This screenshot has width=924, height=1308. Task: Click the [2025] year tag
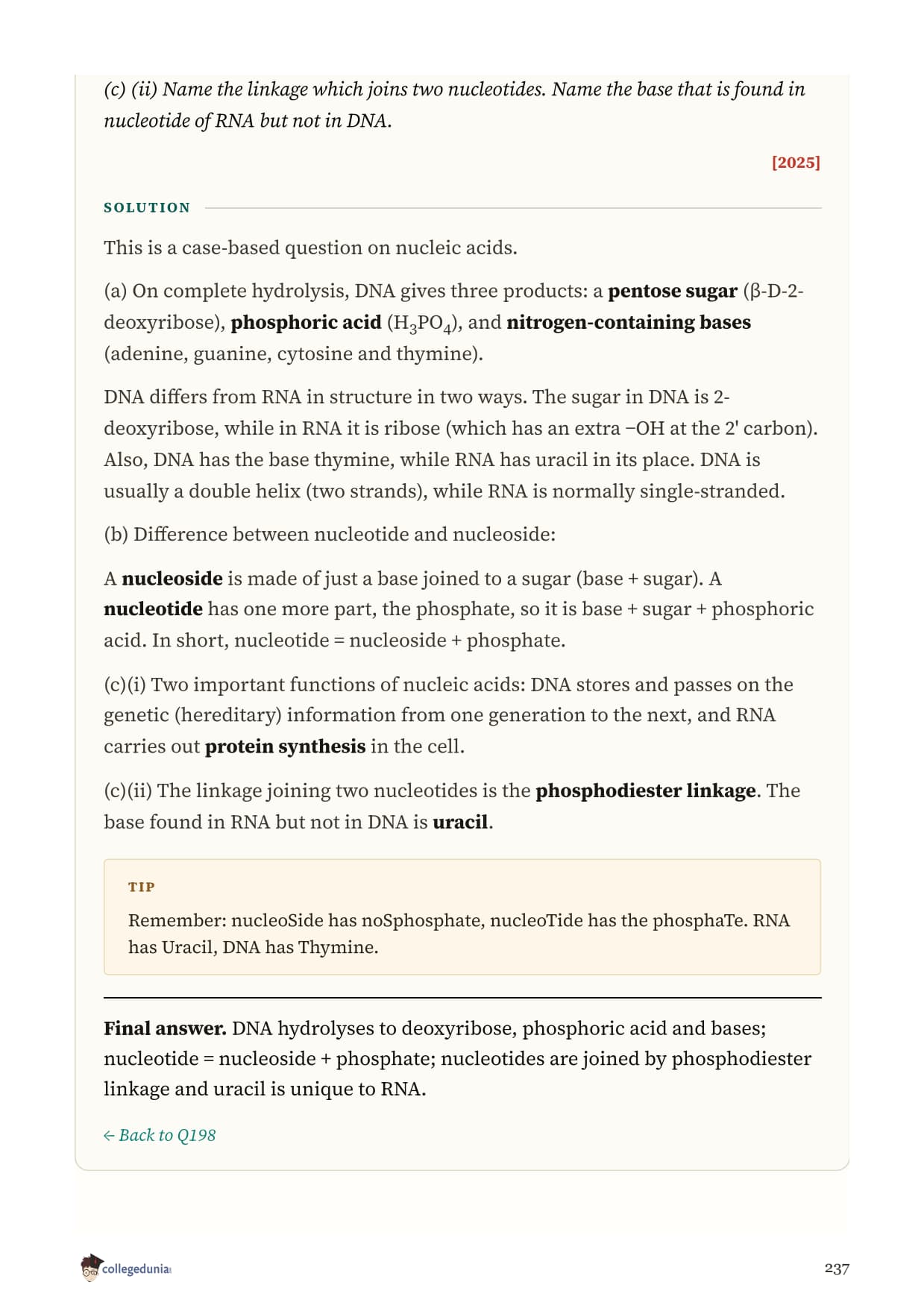796,163
